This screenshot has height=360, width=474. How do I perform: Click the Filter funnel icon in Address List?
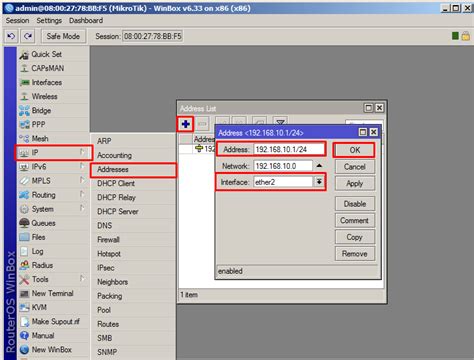(281, 122)
